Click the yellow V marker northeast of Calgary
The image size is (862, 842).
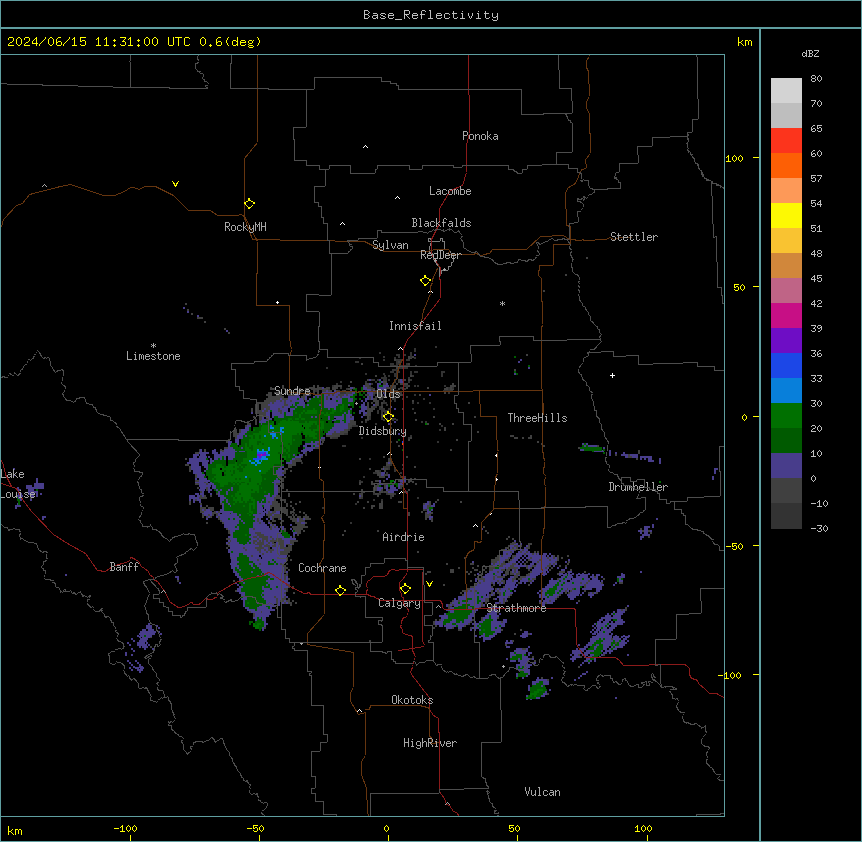[429, 584]
